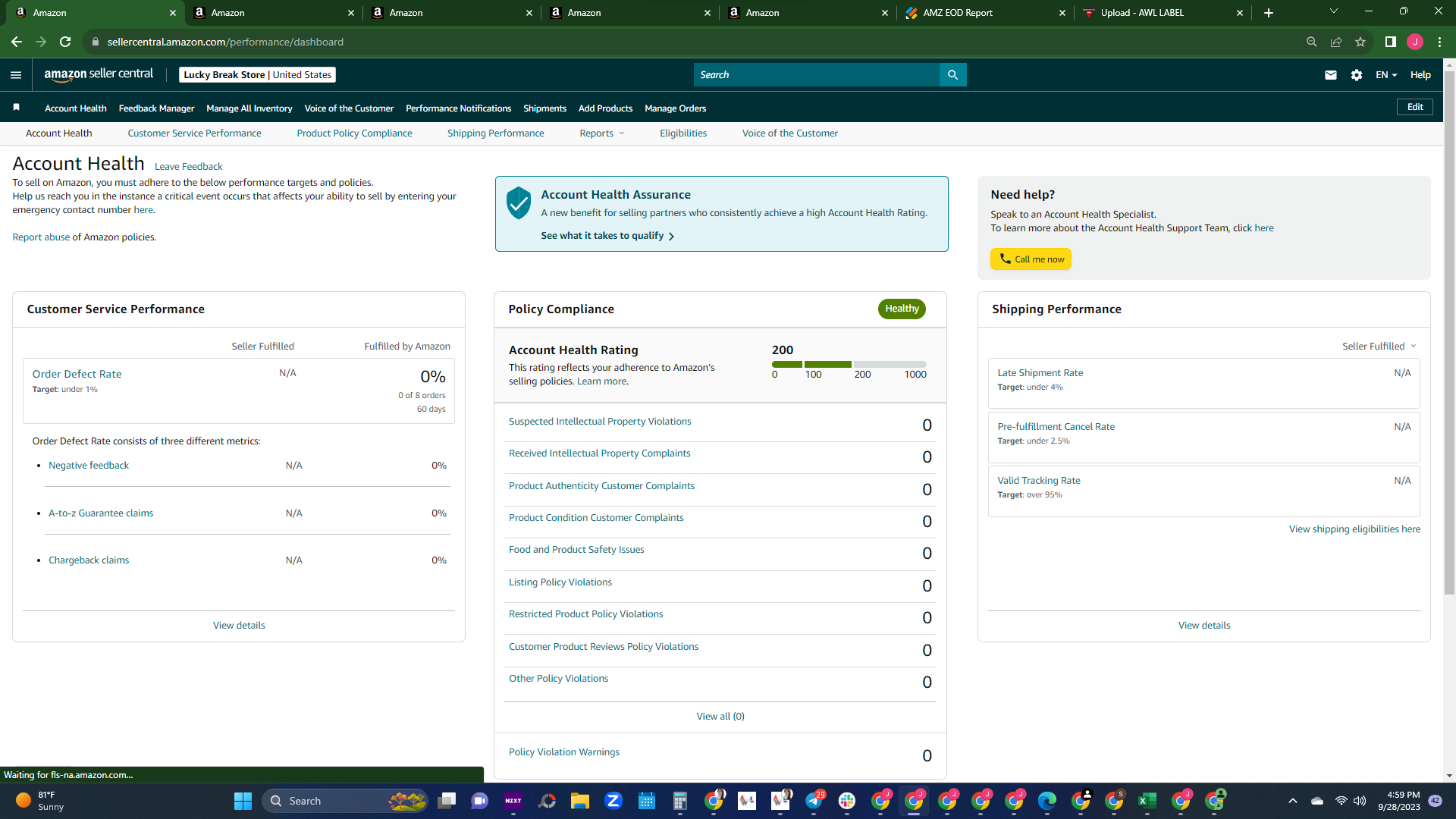Open Manage All Inventory in navigation bar
Viewport: 1456px width, 819px height.
[x=249, y=108]
